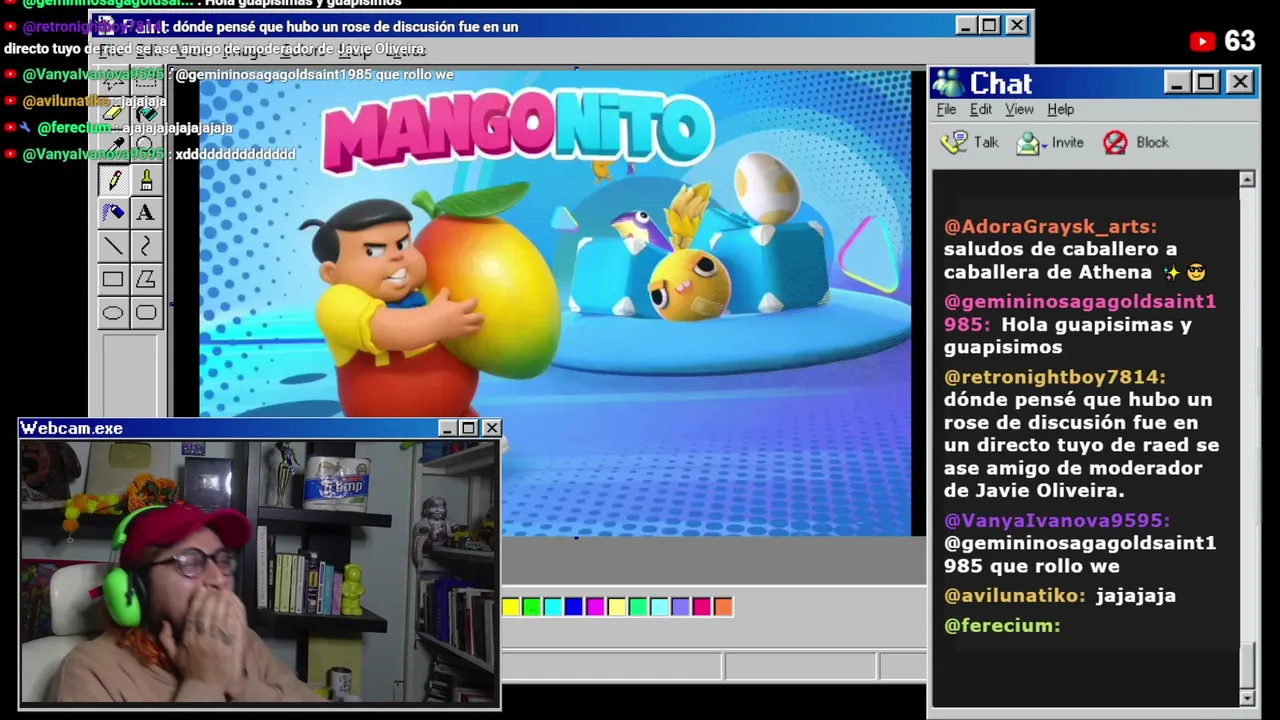Pick the pale cyan palette color
The height and width of the screenshot is (720, 1280).
pyautogui.click(x=659, y=606)
